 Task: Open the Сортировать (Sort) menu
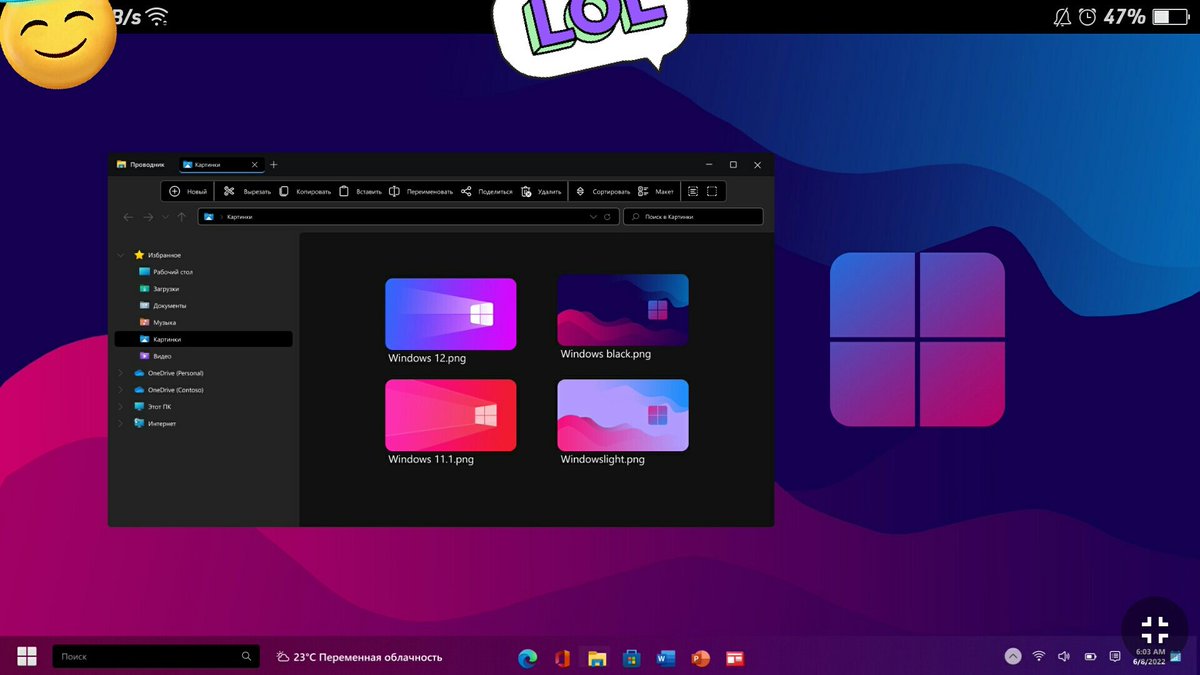coord(603,191)
